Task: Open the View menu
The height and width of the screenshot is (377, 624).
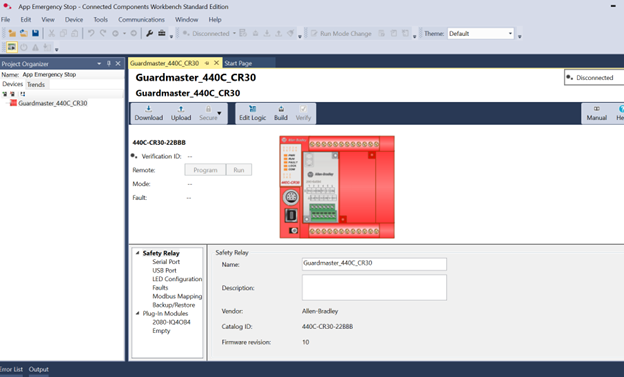Action: point(48,20)
